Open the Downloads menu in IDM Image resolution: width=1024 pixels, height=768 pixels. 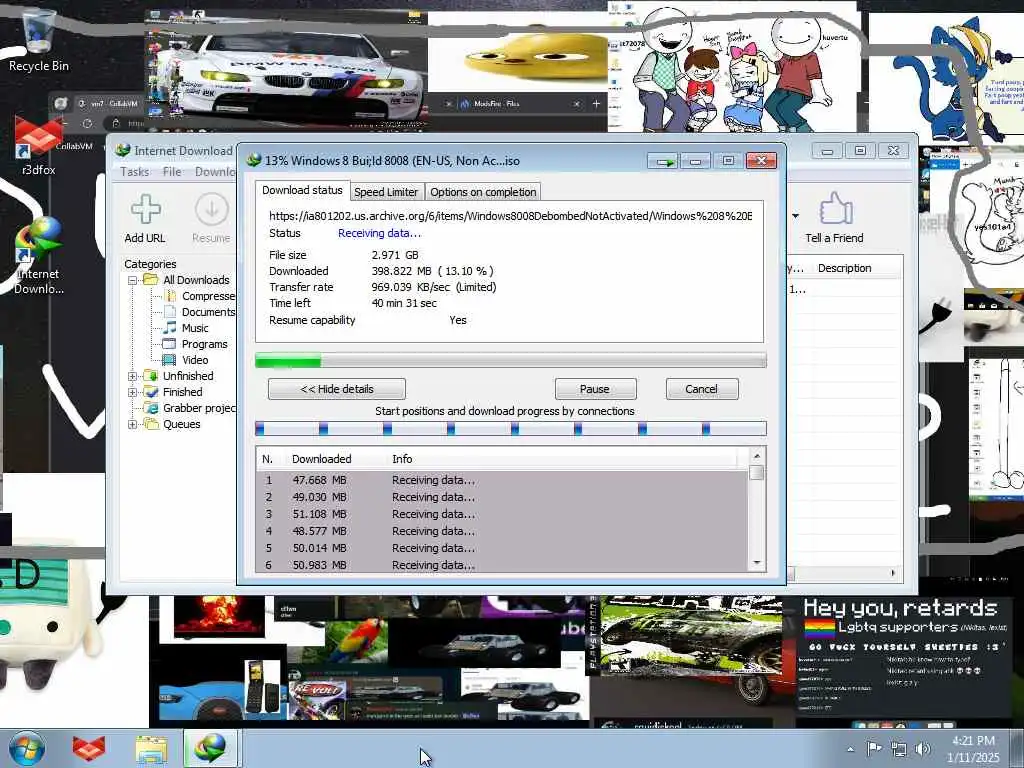(x=215, y=172)
